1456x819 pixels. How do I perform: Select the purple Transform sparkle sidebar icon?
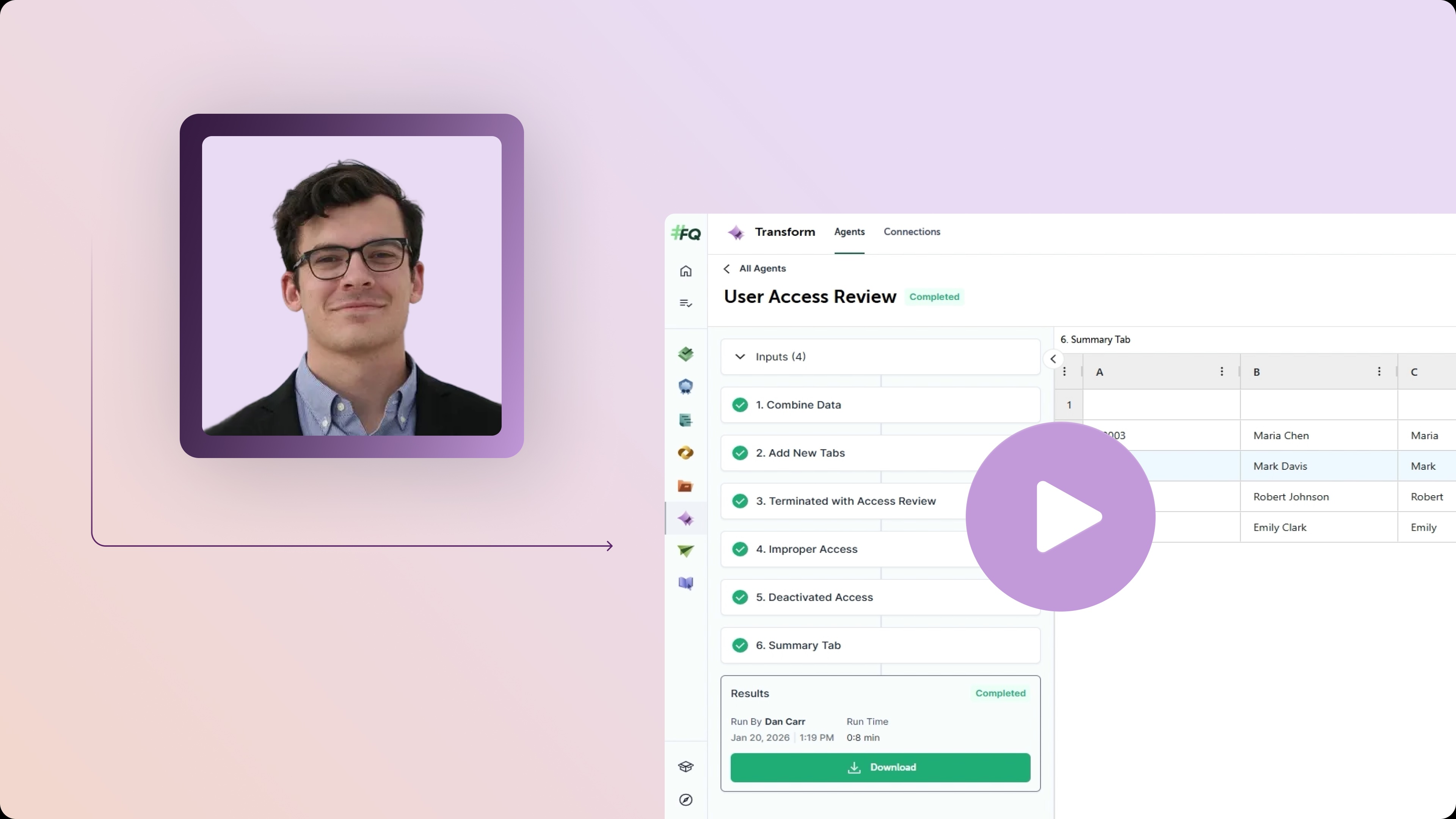click(686, 519)
